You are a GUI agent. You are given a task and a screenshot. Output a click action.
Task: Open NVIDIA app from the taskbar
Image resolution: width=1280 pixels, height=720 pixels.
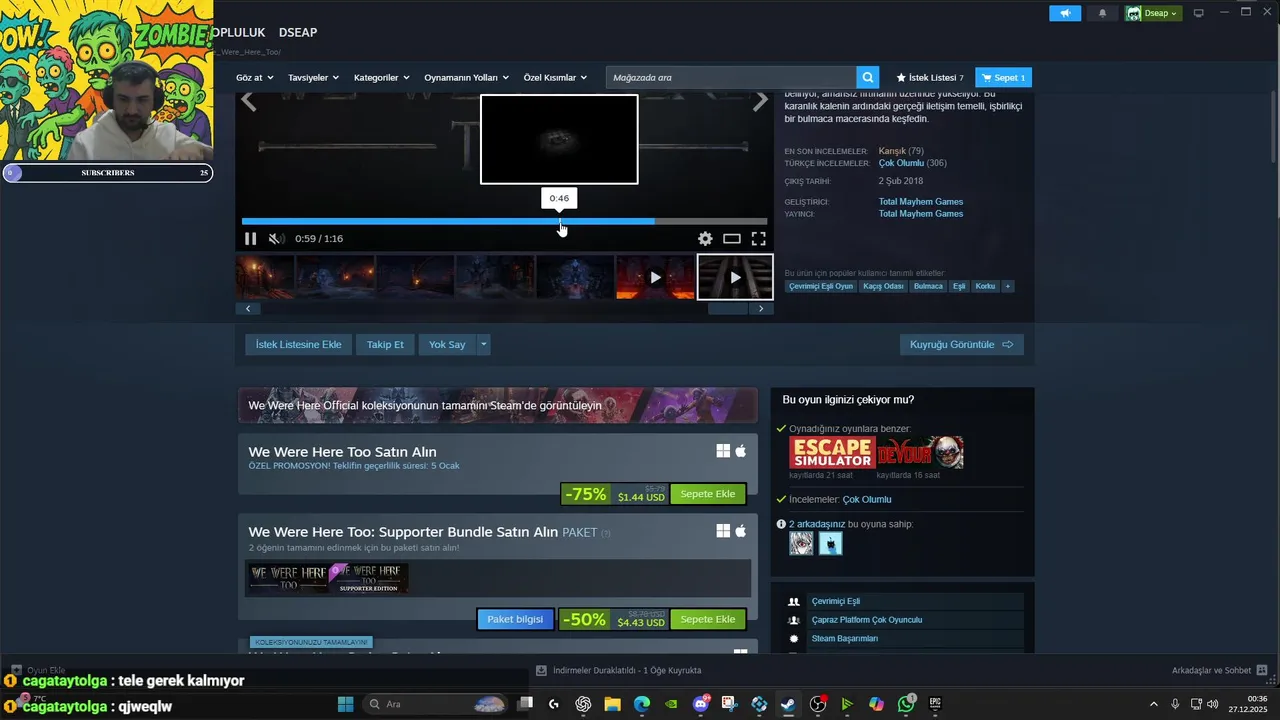click(x=671, y=704)
